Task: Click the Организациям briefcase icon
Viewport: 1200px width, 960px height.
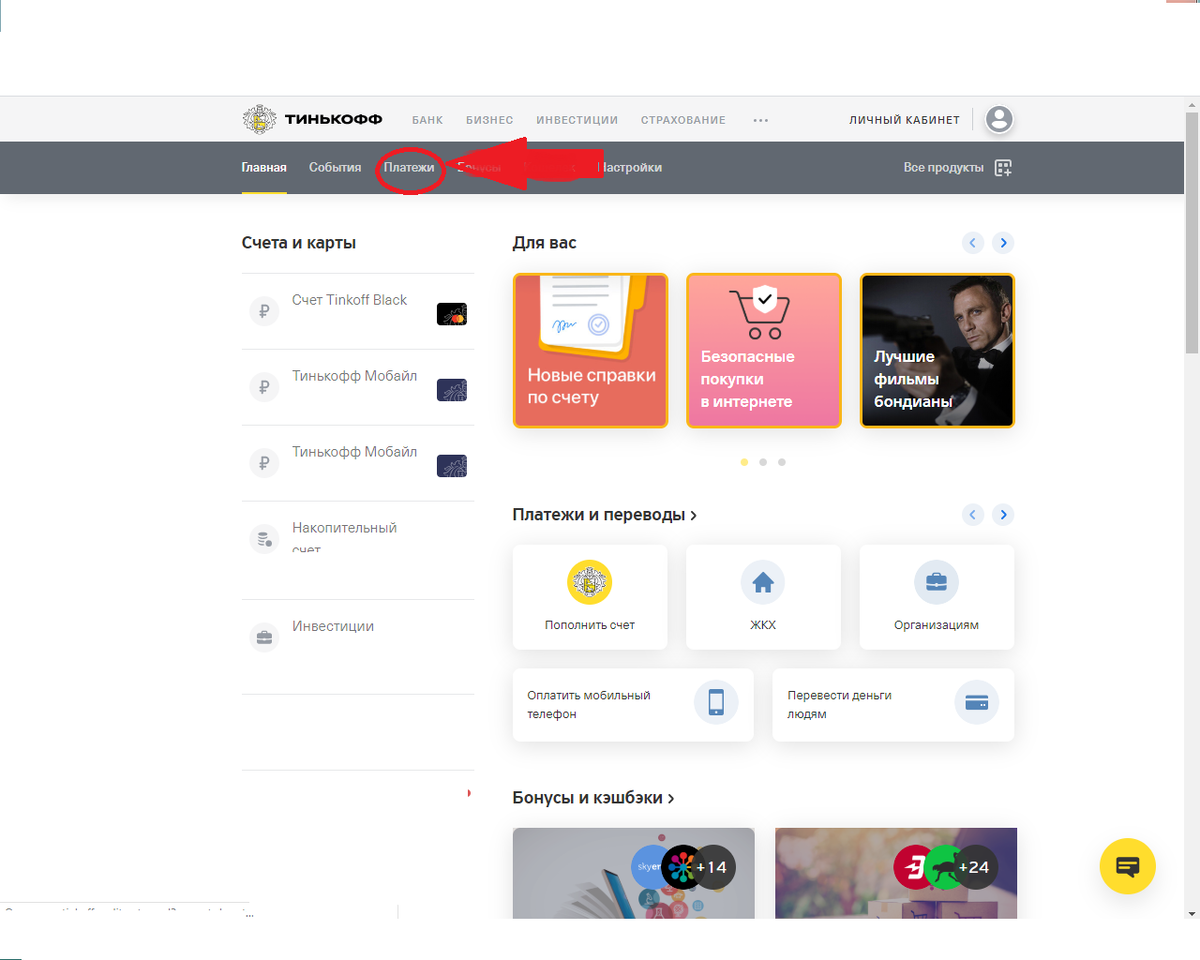Action: [x=937, y=582]
